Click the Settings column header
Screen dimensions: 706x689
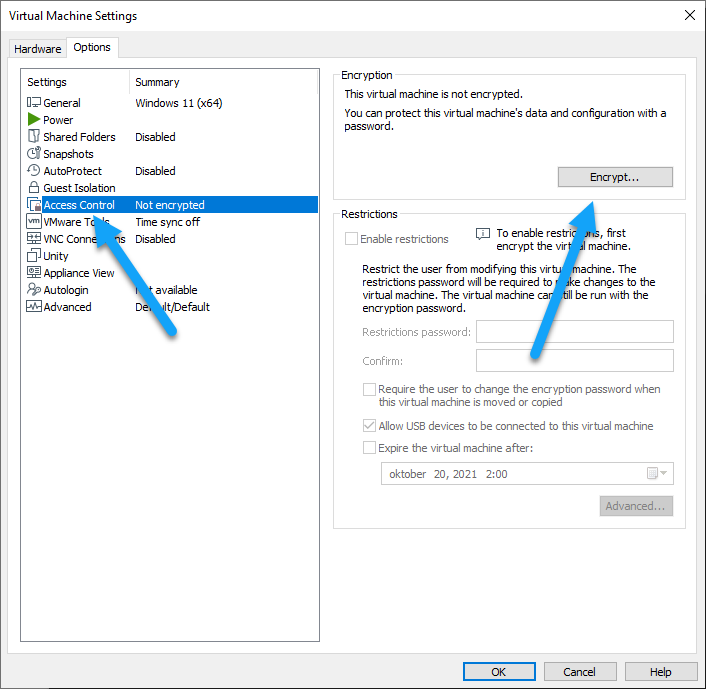point(76,82)
